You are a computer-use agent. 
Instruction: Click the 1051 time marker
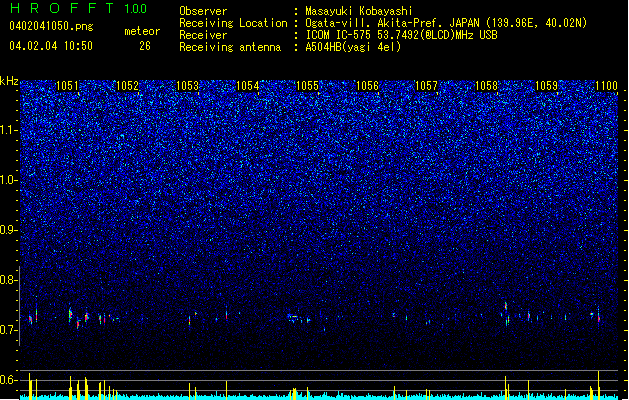click(x=67, y=86)
